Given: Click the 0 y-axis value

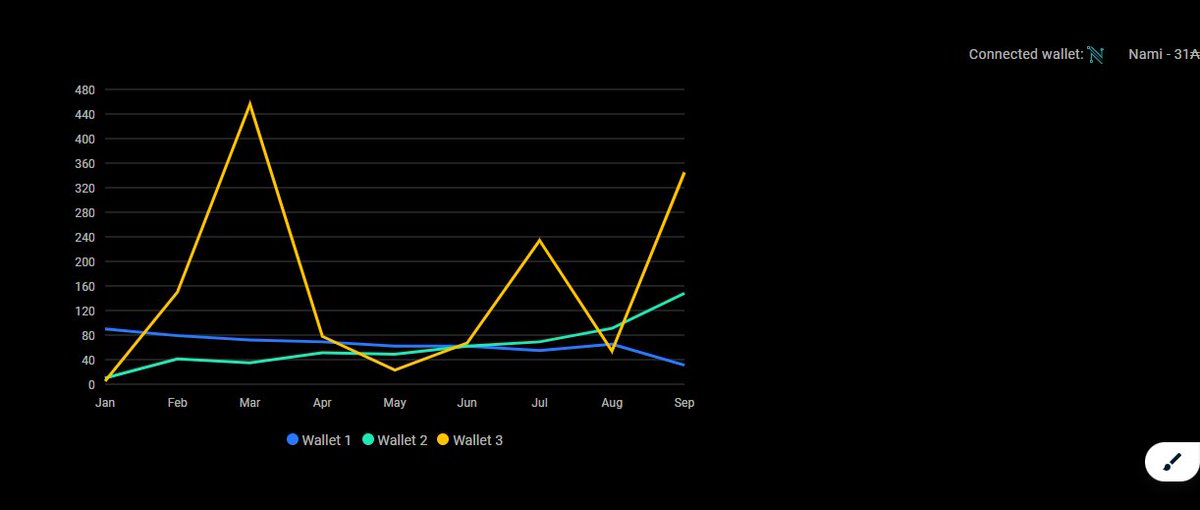Looking at the screenshot, I should coord(92,385).
